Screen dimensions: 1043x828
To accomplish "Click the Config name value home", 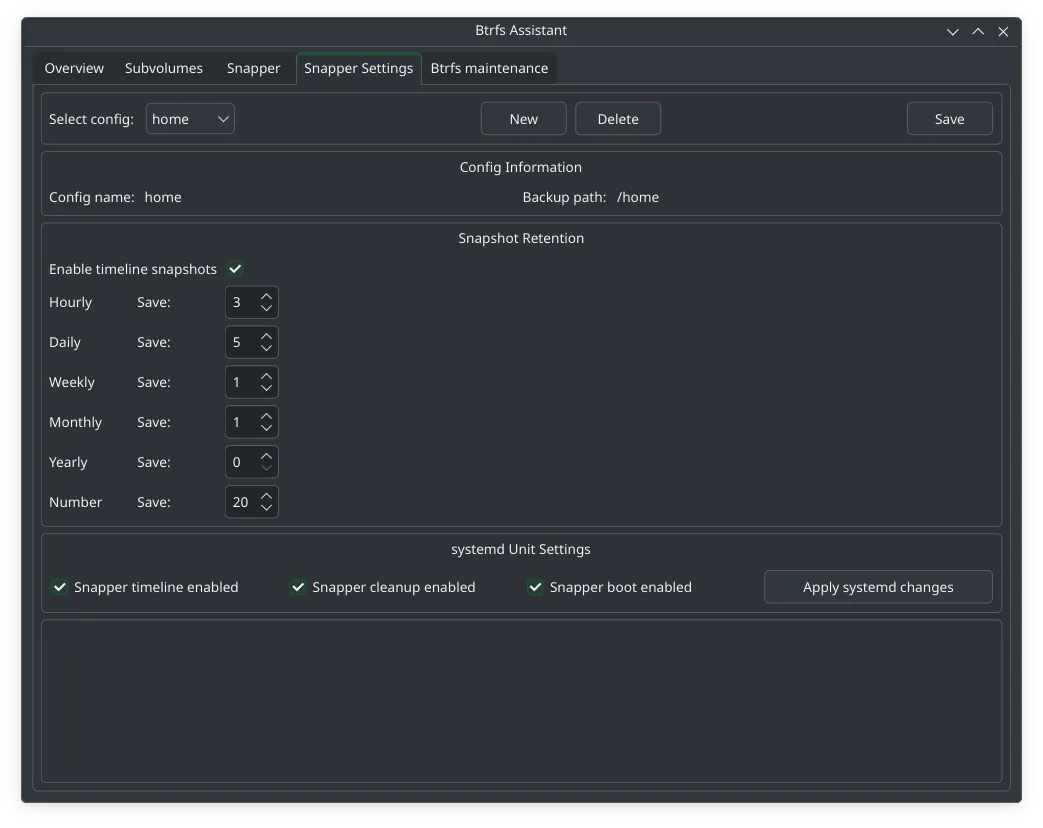I will tap(163, 198).
